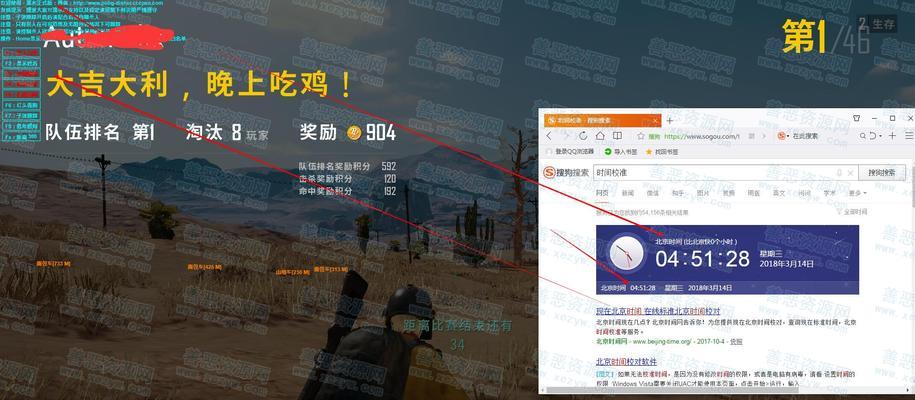Click the 命中奖励积分 192 row
This screenshot has height=400, width=915.
click(x=347, y=191)
